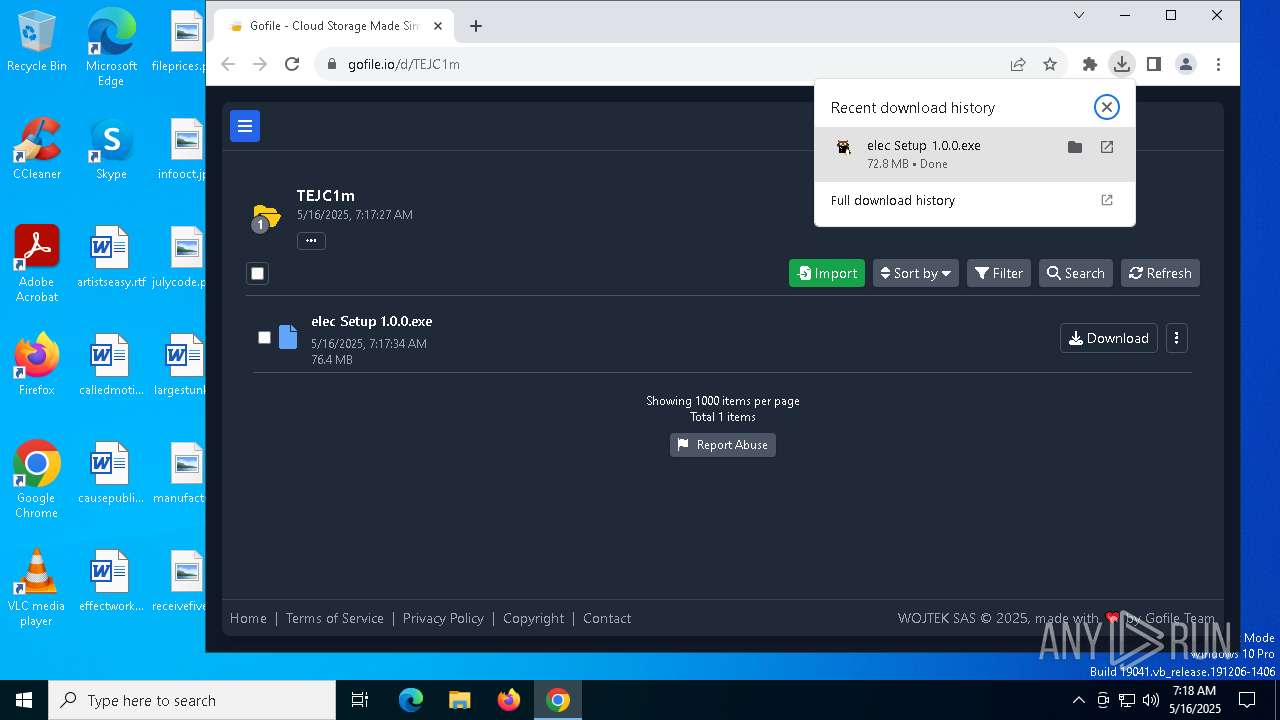Image resolution: width=1280 pixels, height=720 pixels.
Task: Open File Explorer from taskbar
Action: pyautogui.click(x=459, y=700)
